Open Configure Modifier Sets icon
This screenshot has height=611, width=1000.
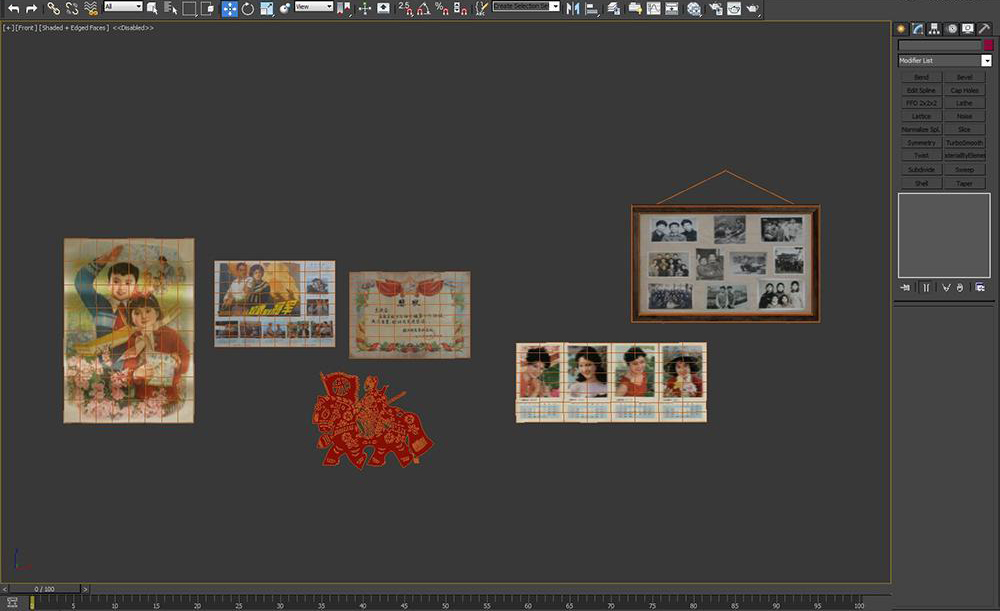coord(980,288)
